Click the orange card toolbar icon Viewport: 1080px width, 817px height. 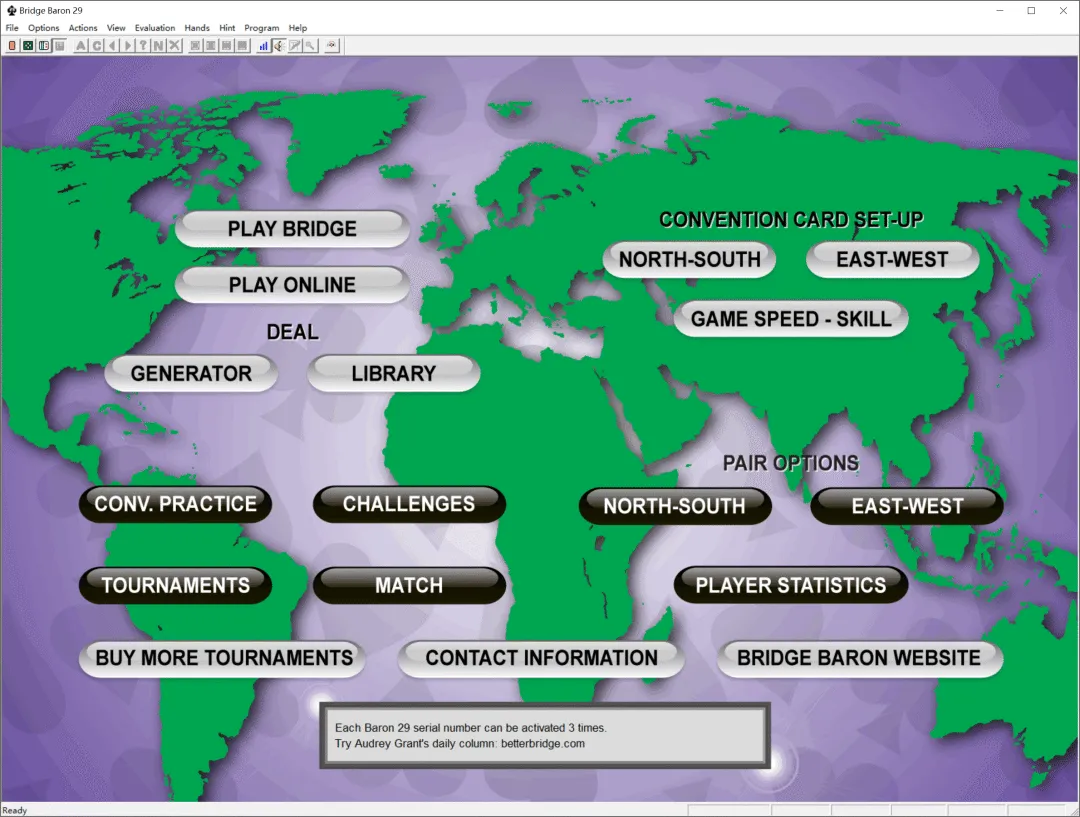tap(12, 45)
